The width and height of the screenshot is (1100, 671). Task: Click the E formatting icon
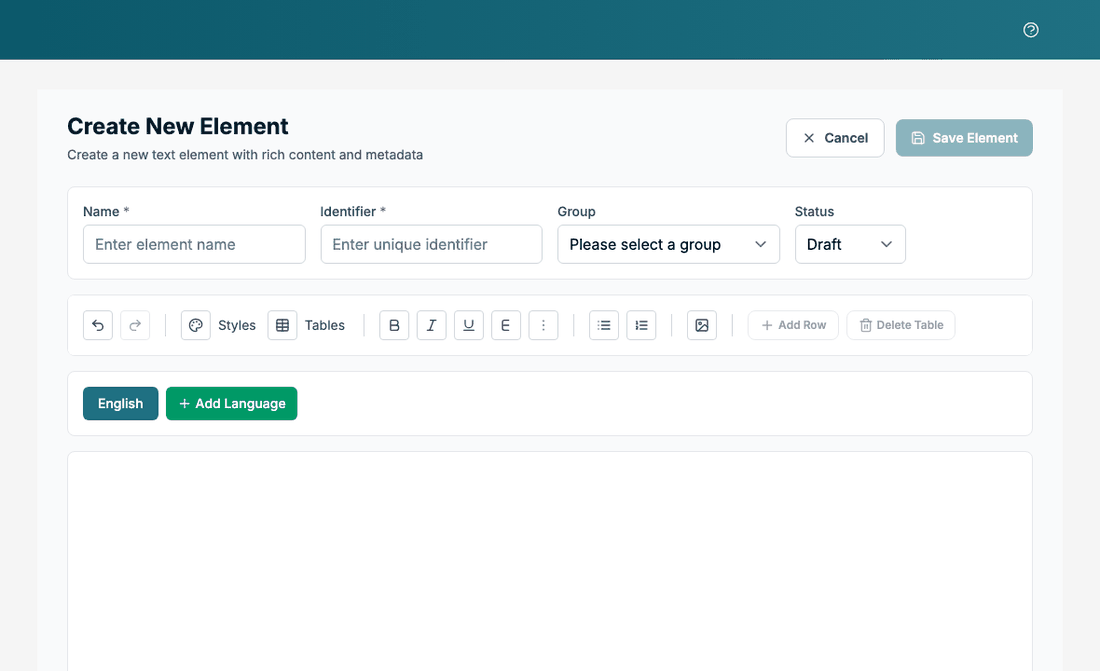pos(506,325)
